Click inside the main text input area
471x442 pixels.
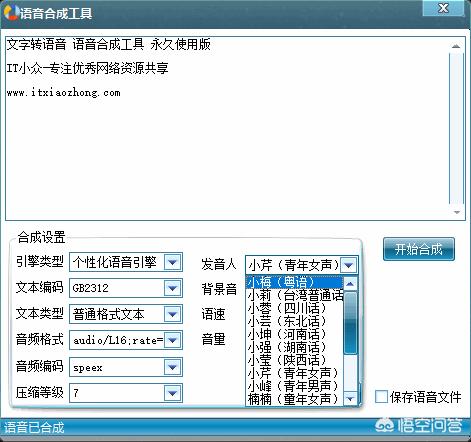pyautogui.click(x=227, y=128)
